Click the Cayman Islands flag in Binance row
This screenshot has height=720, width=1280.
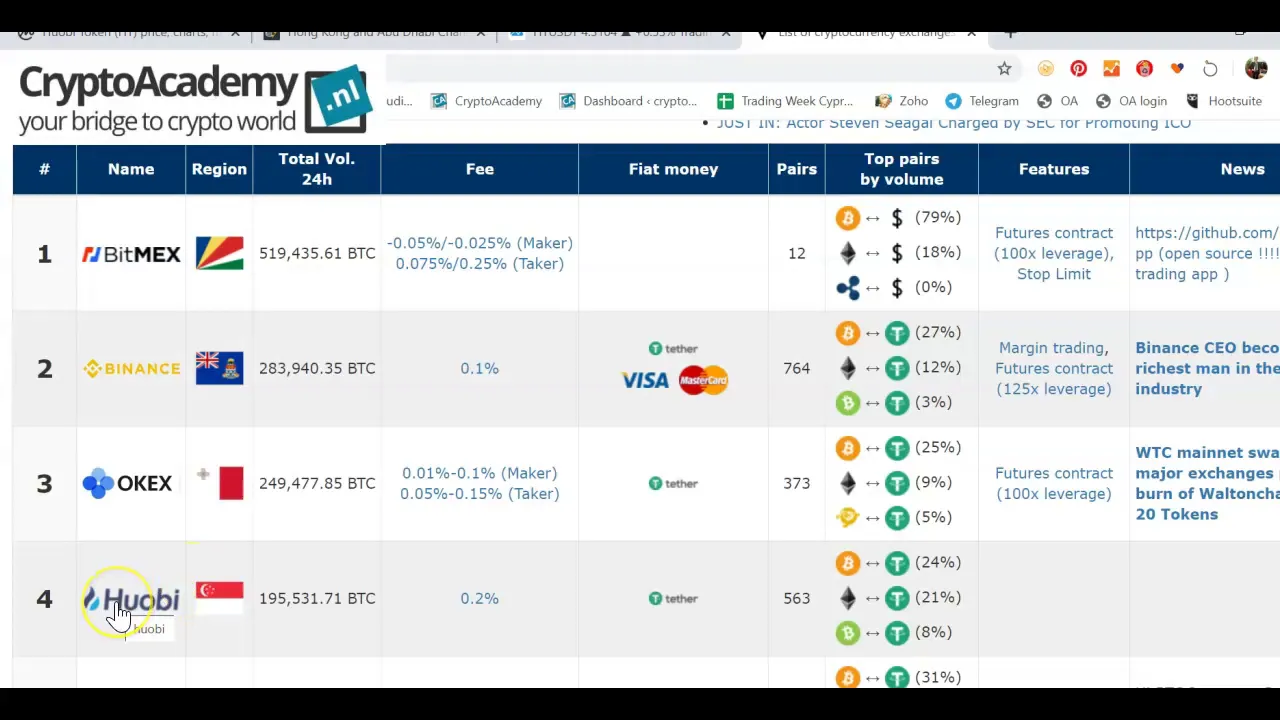click(x=219, y=368)
